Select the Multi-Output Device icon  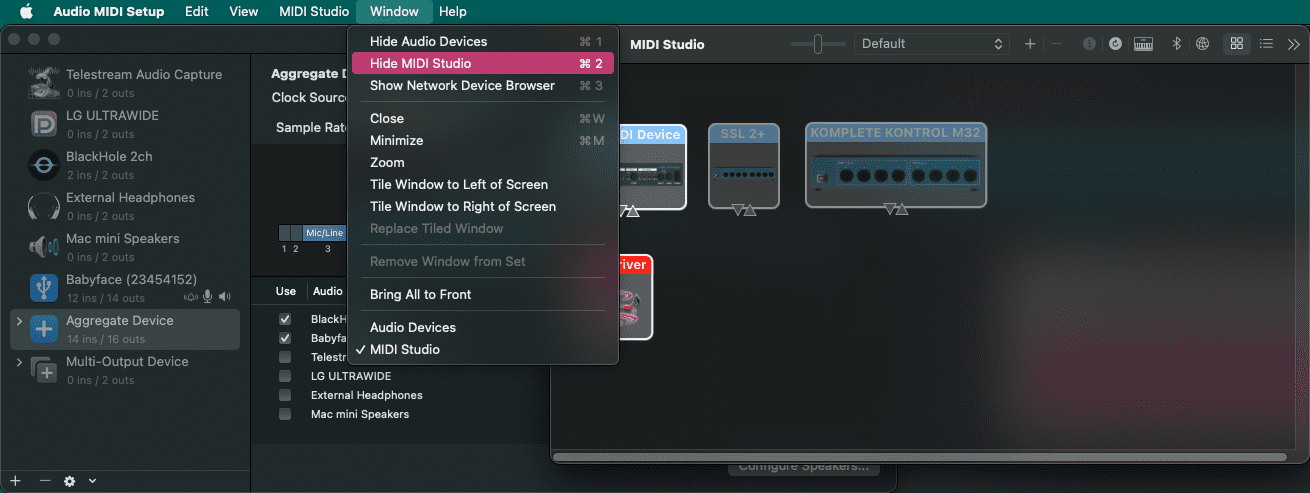pyautogui.click(x=44, y=370)
